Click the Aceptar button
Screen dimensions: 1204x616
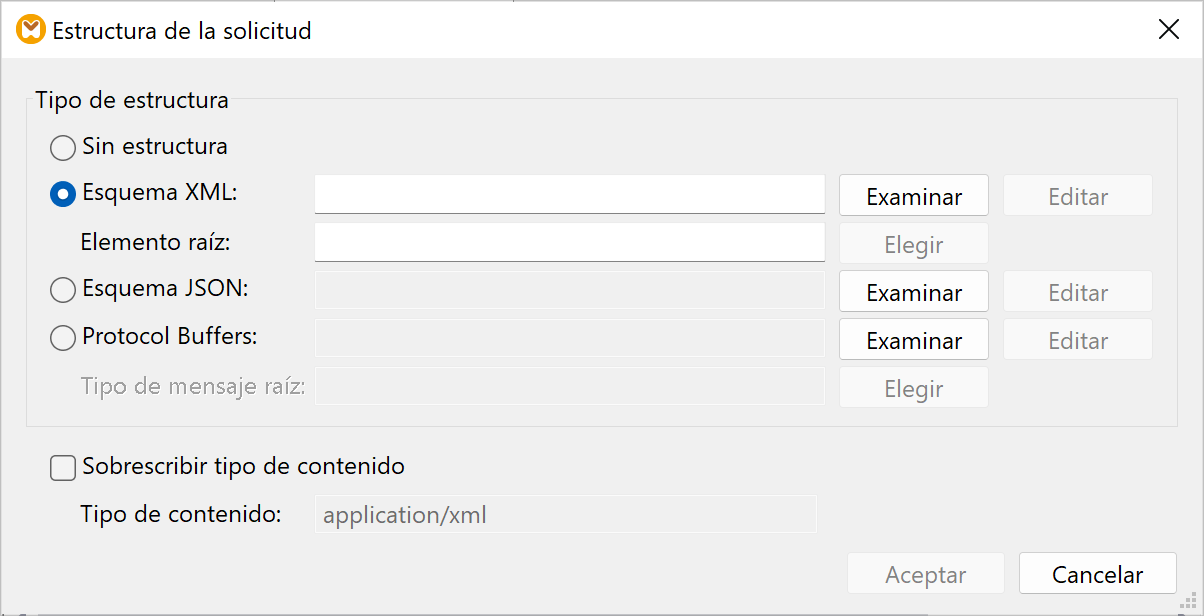pos(925,574)
